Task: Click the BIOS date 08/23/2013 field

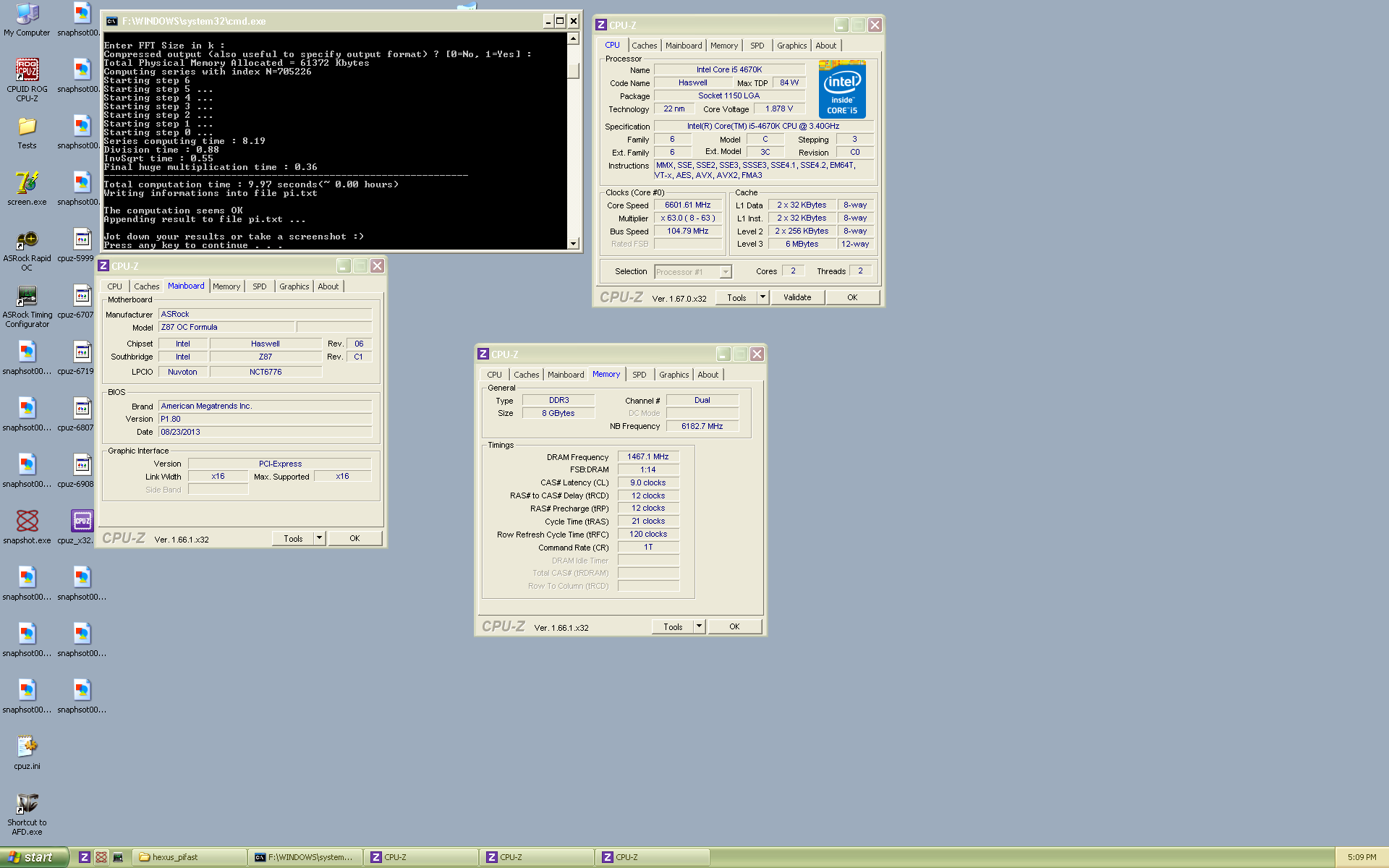Action: [265, 433]
